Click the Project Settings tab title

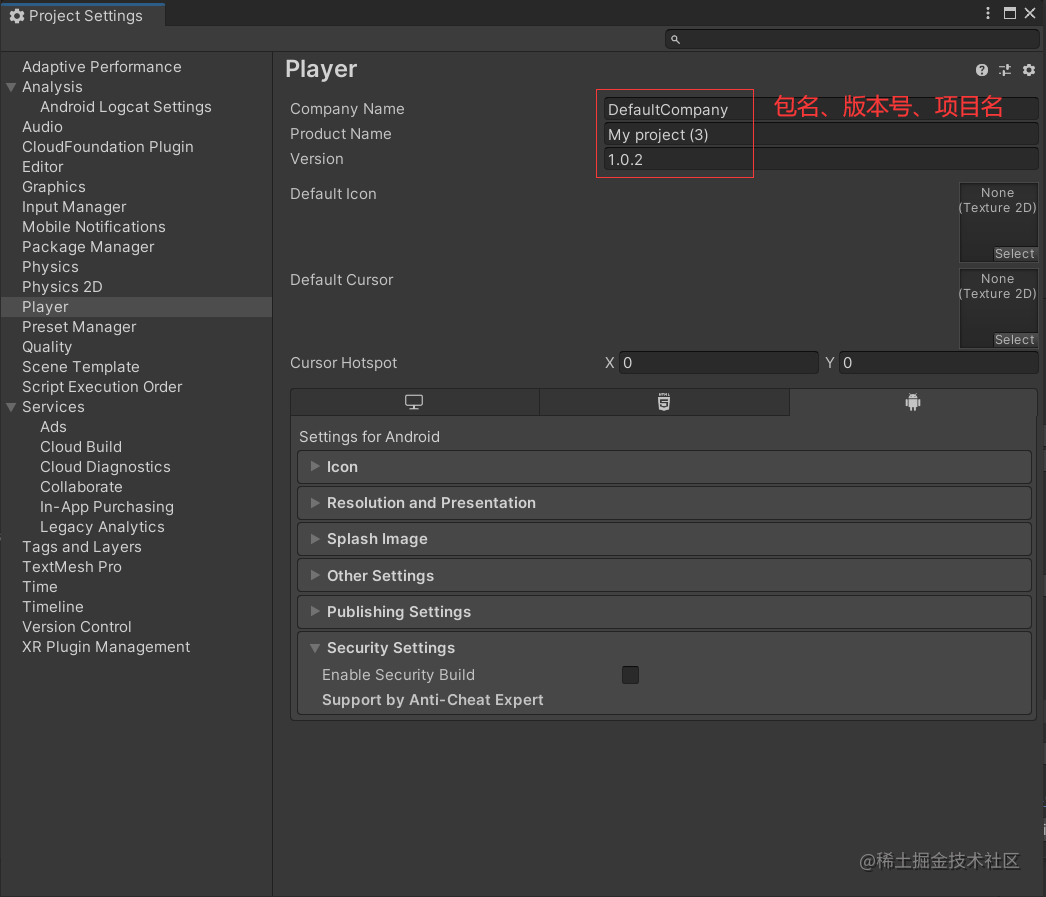(x=85, y=15)
